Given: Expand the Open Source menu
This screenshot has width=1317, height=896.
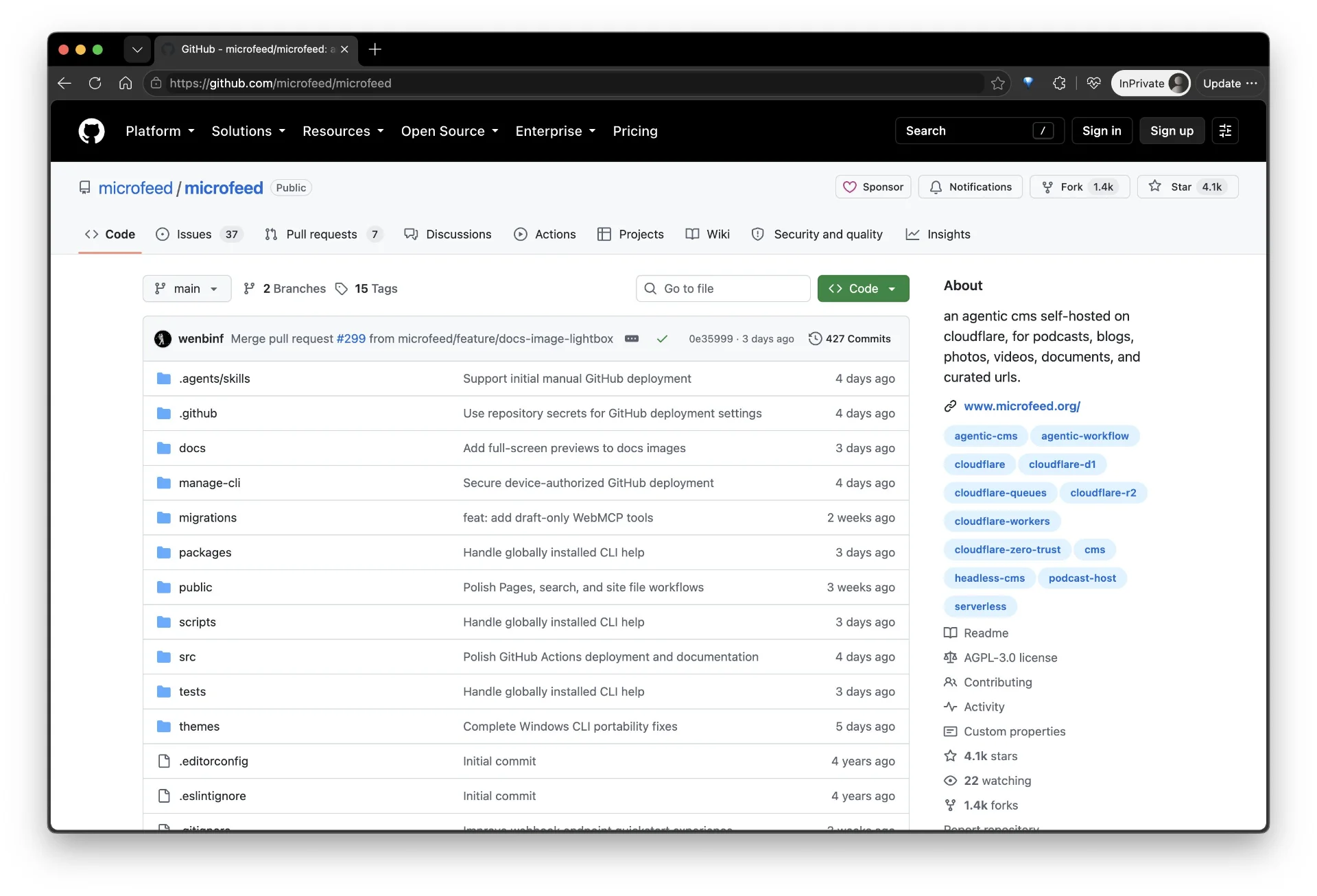Looking at the screenshot, I should tap(450, 131).
